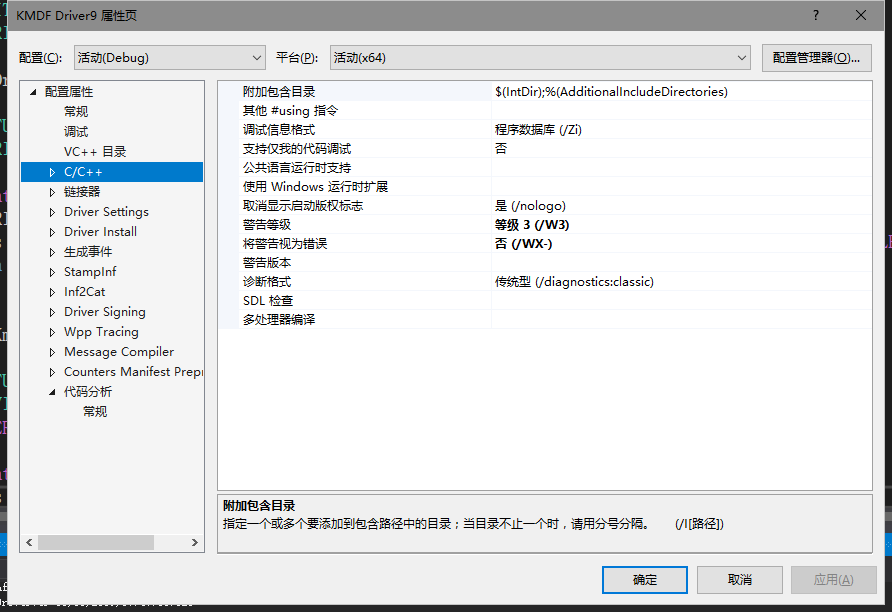Image resolution: width=892 pixels, height=612 pixels.
Task: Select 其他 #using 指令 property
Action: 290,110
